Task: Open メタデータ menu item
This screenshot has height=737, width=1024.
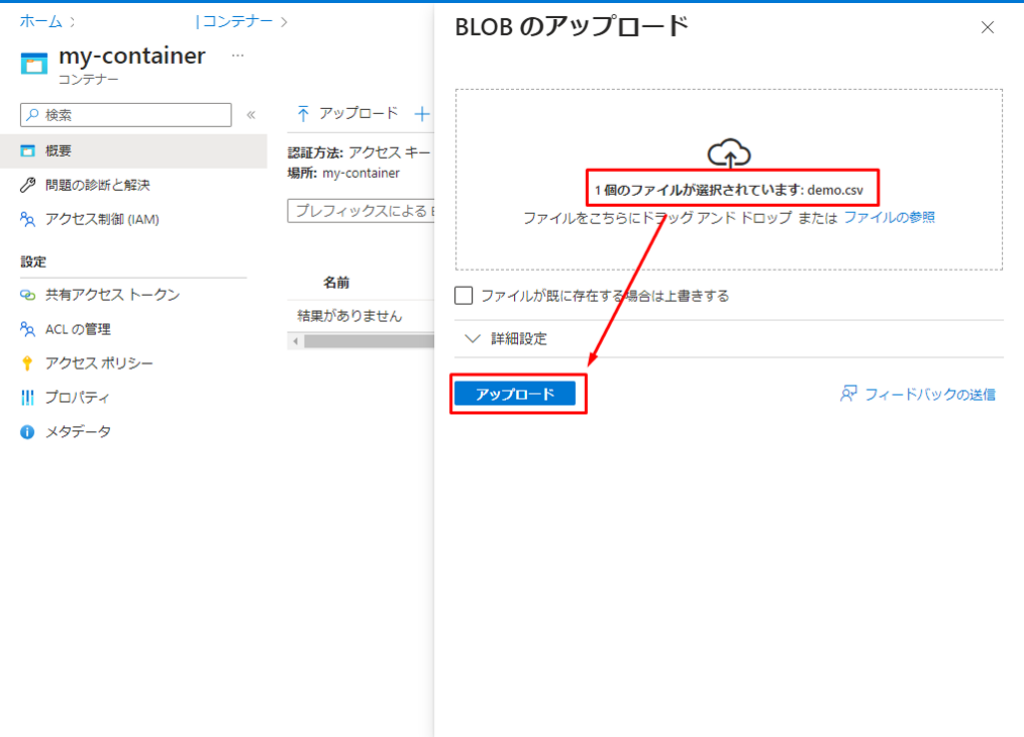Action: pos(78,431)
